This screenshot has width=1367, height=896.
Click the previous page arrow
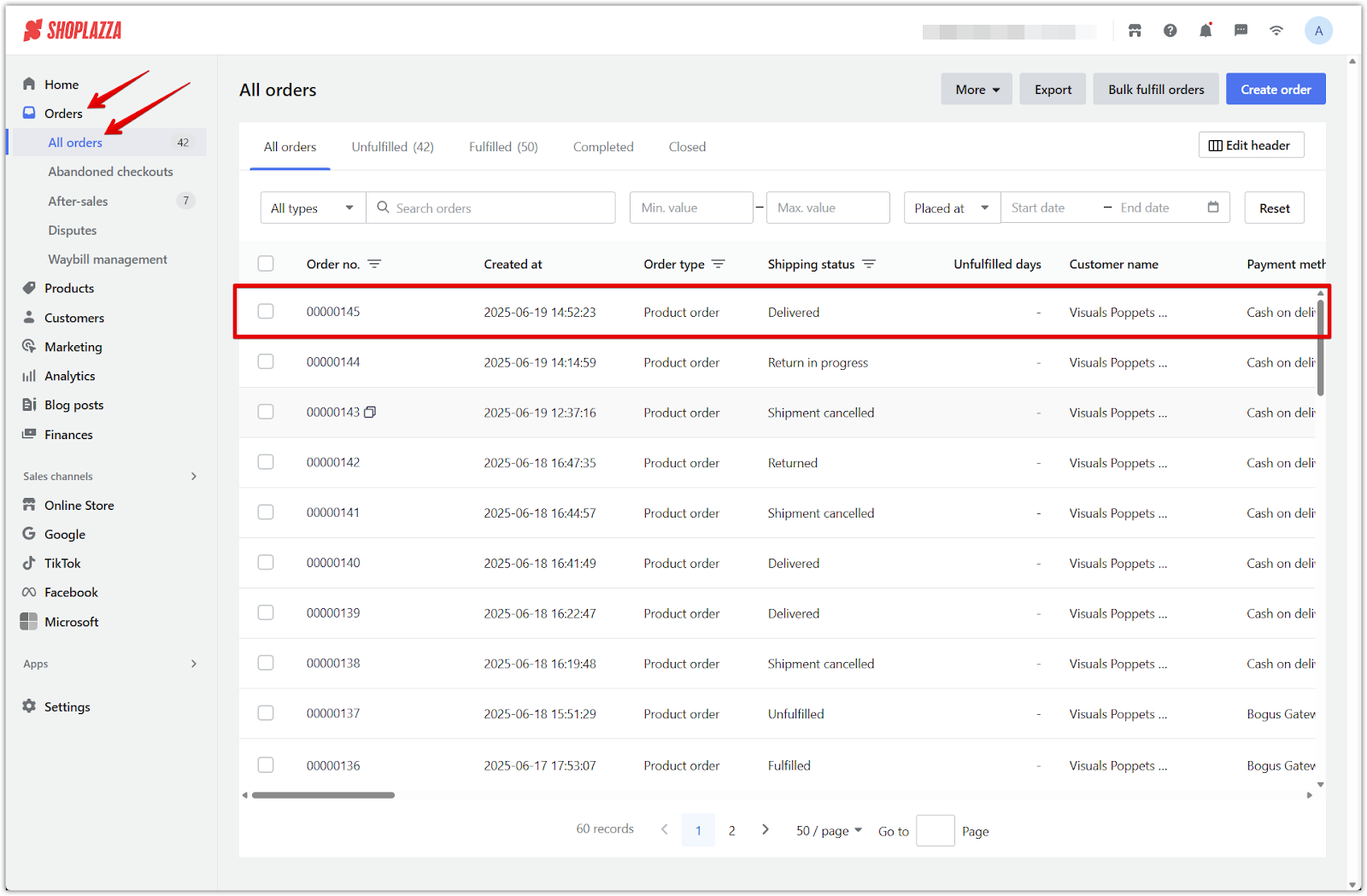pos(665,829)
